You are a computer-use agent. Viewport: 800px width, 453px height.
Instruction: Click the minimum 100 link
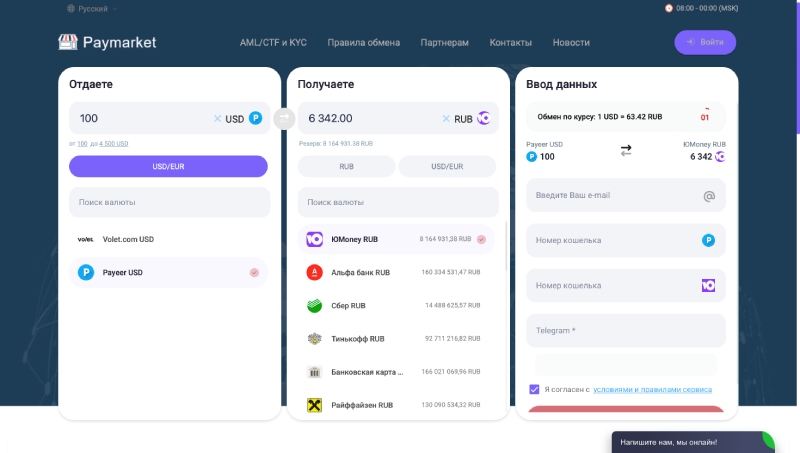click(82, 144)
